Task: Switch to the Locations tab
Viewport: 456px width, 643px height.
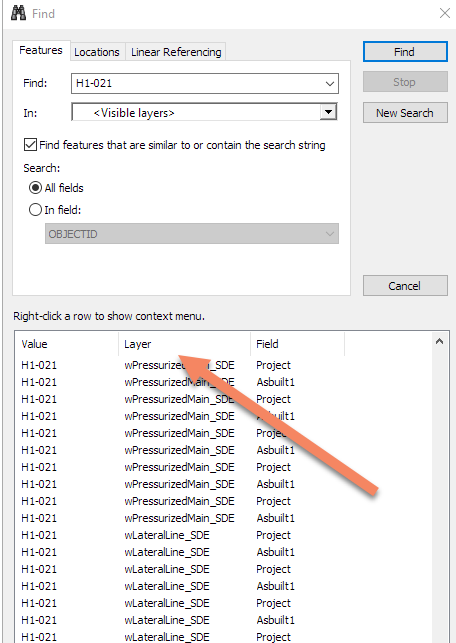Action: [x=97, y=52]
